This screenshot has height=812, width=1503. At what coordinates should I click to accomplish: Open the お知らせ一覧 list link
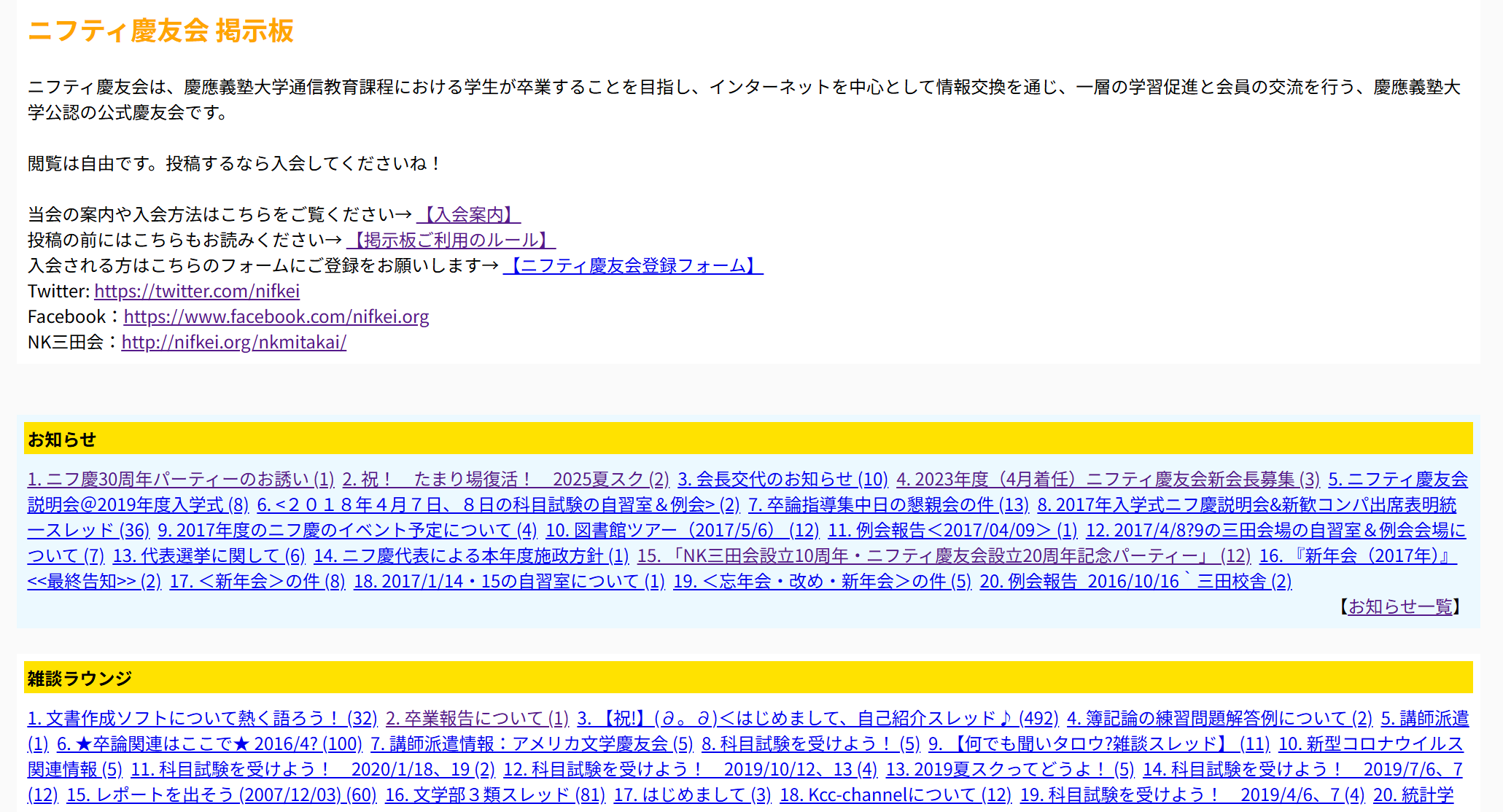[1399, 606]
